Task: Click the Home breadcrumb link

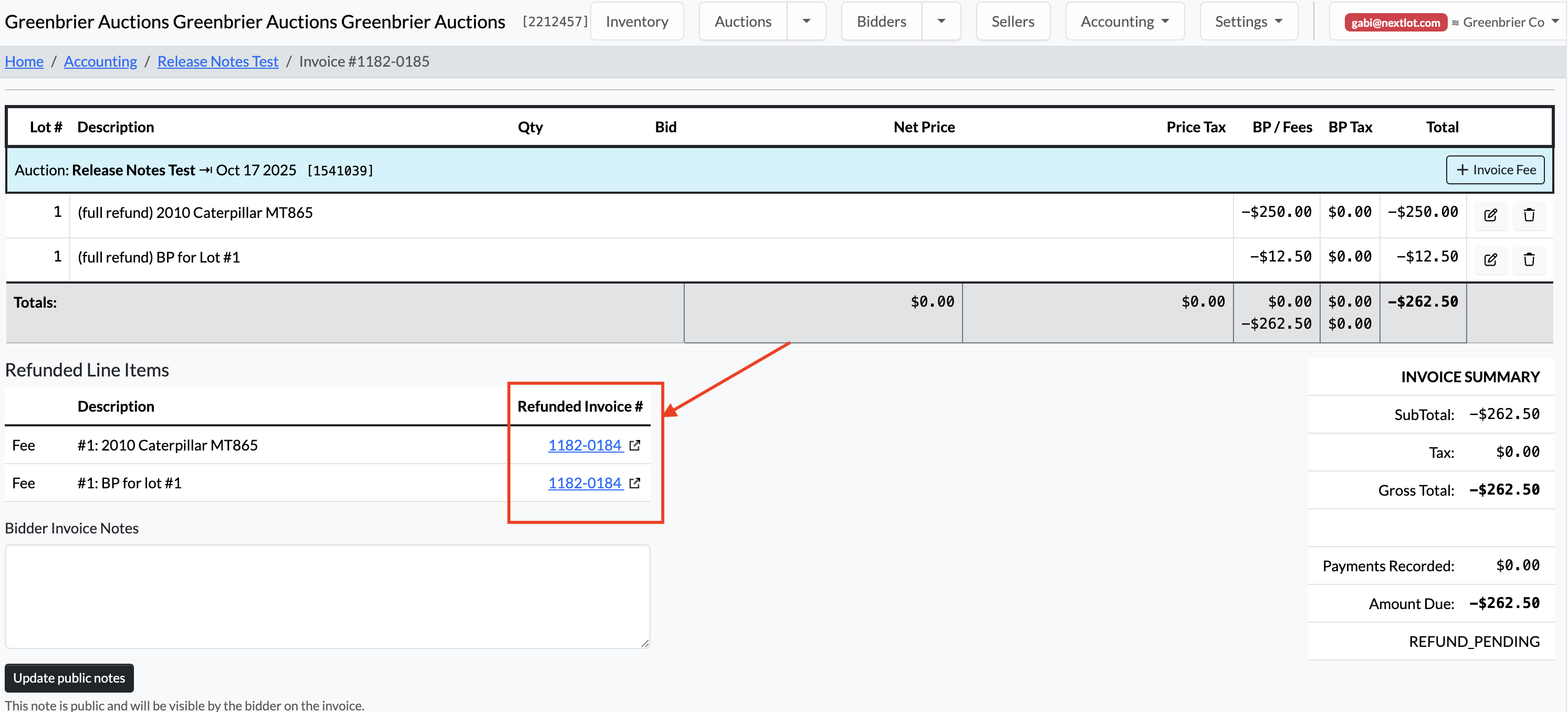Action: click(x=24, y=61)
